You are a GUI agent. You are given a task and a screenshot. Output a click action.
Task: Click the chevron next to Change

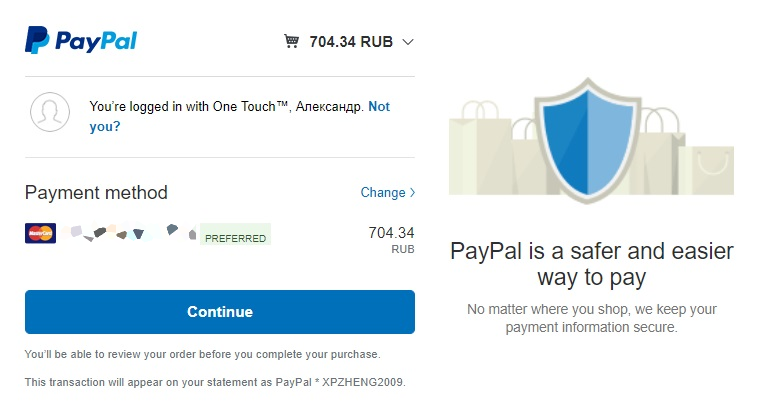click(412, 193)
